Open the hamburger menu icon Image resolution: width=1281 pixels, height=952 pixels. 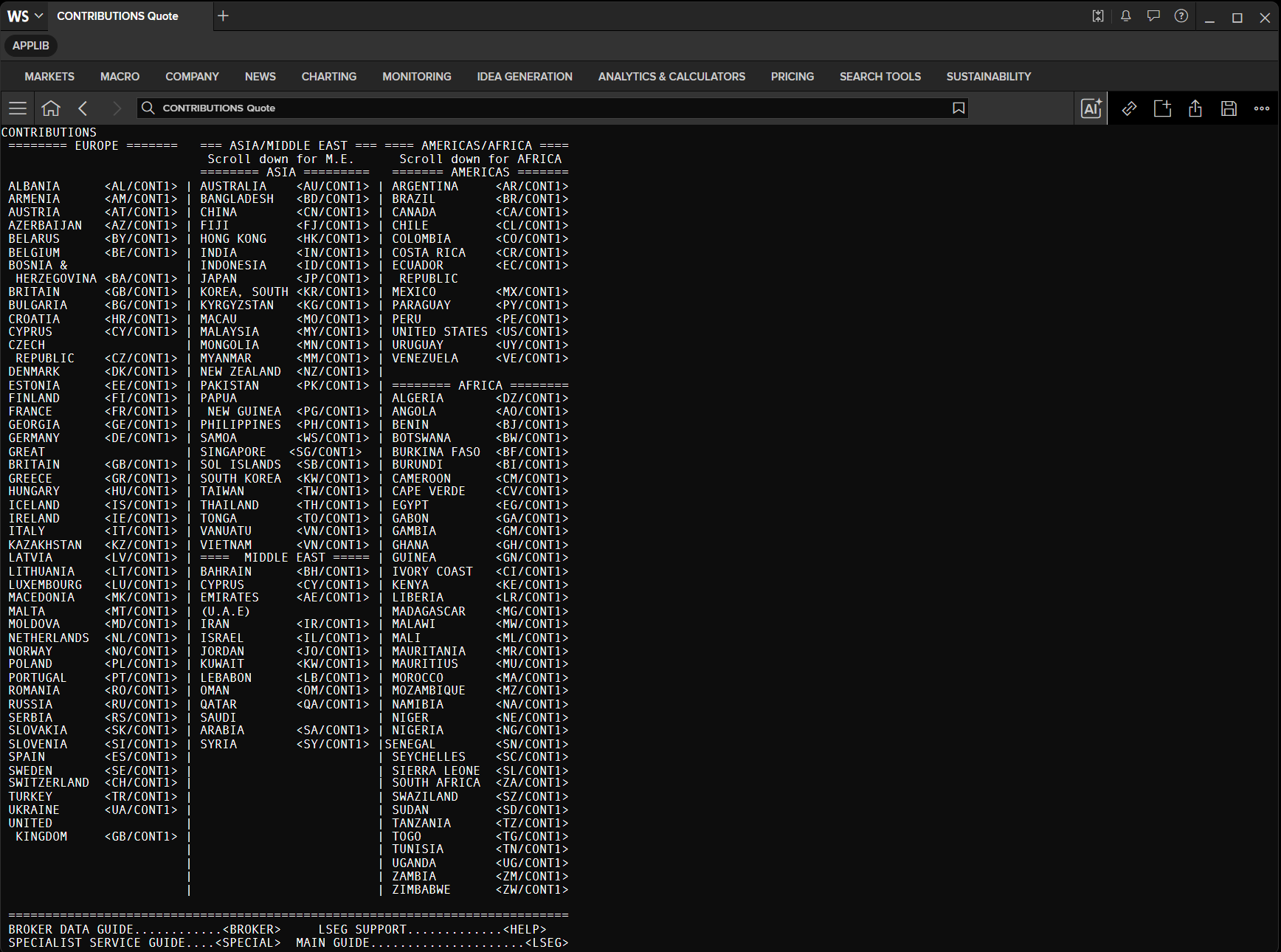coord(18,108)
